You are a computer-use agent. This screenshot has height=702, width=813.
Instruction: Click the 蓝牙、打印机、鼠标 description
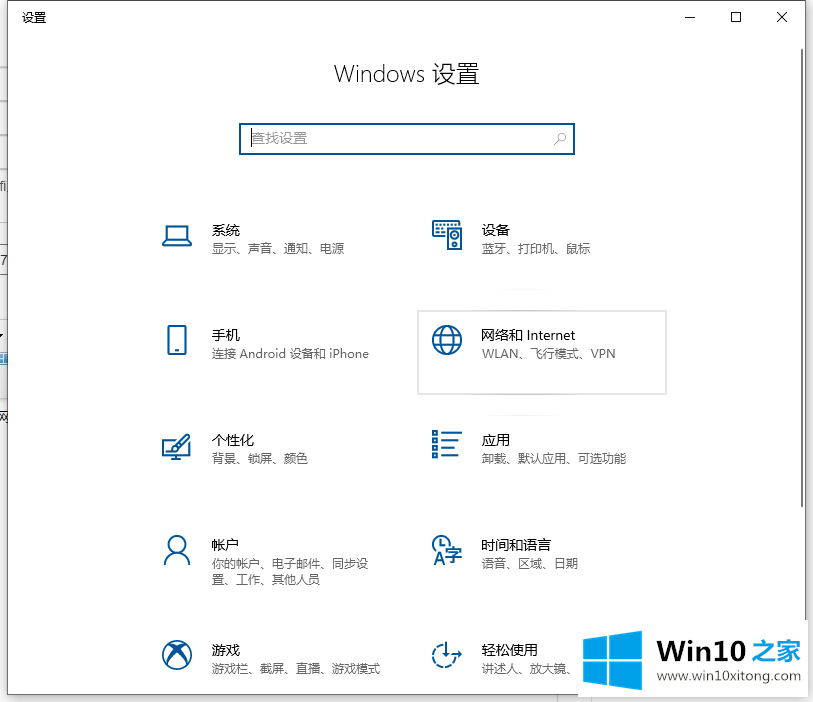click(536, 249)
